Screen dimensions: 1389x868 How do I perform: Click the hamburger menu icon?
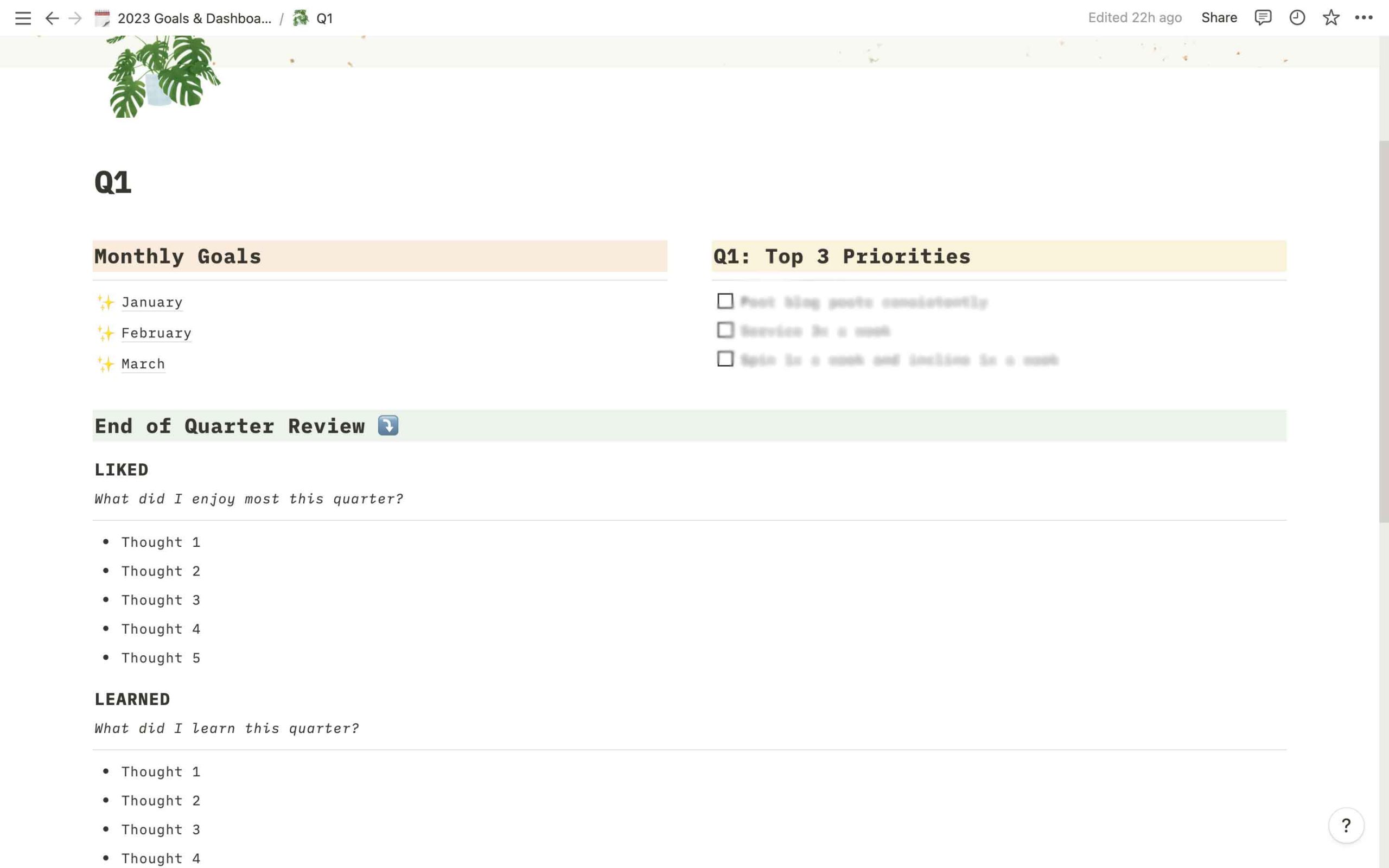pyautogui.click(x=22, y=18)
